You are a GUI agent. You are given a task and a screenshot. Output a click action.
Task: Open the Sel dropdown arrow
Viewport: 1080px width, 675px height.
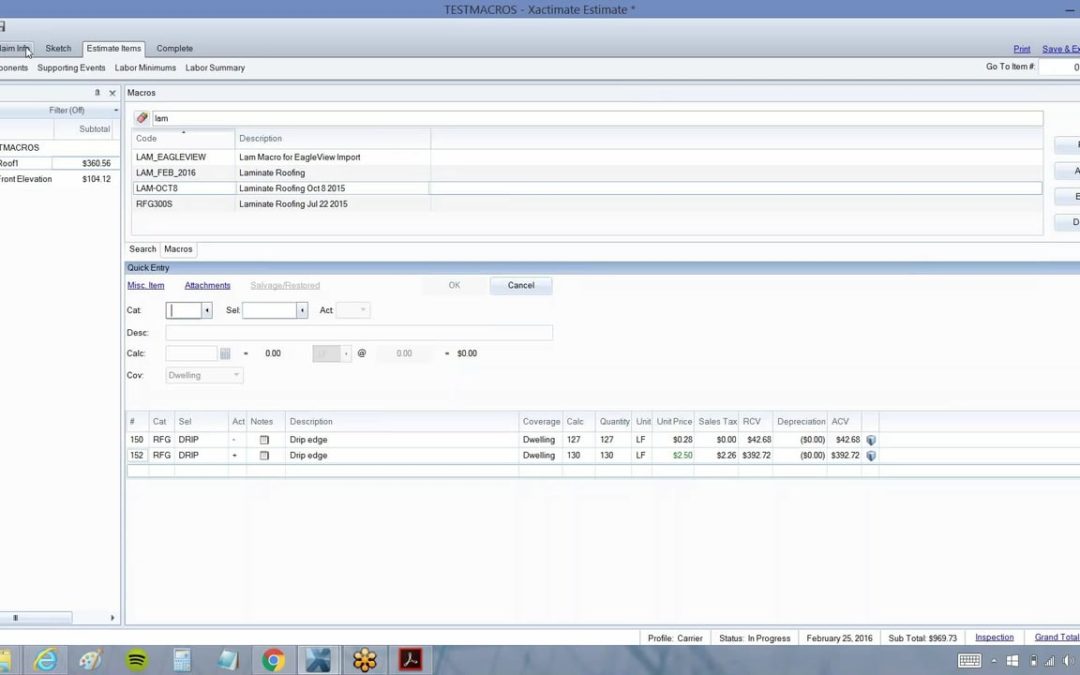[302, 311]
